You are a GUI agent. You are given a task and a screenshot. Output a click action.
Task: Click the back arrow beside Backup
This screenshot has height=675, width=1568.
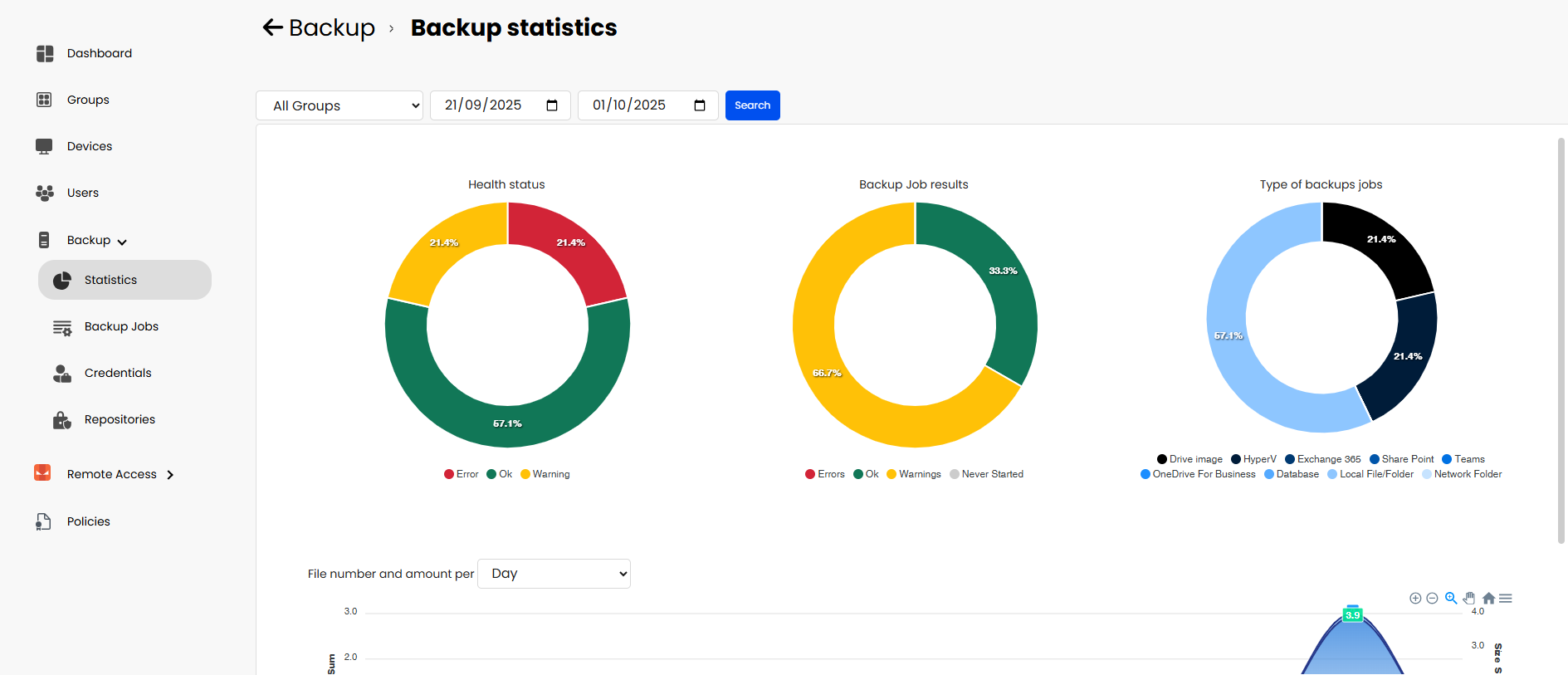[x=272, y=27]
